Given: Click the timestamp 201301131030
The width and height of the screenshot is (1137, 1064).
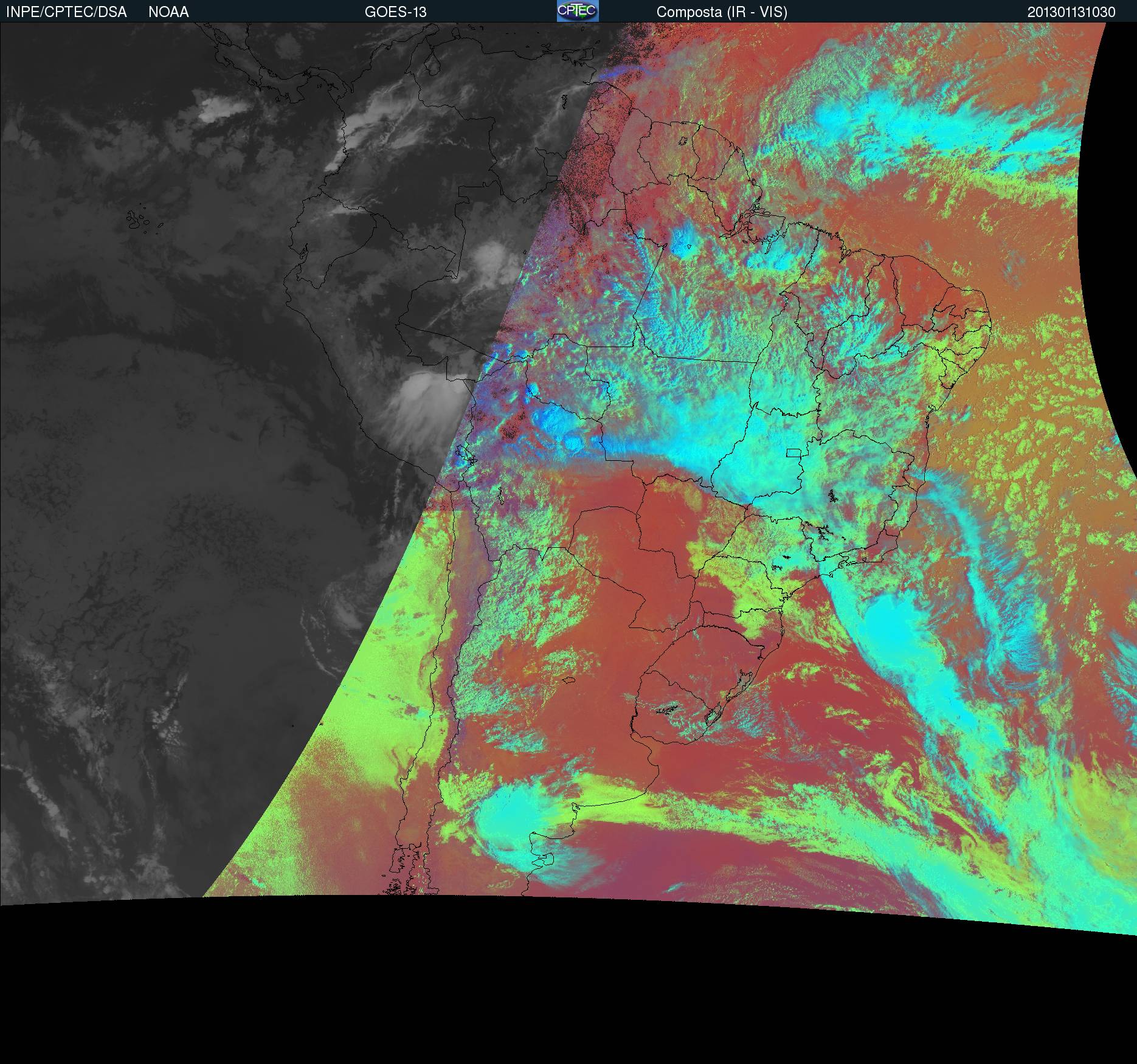Looking at the screenshot, I should (1071, 12).
